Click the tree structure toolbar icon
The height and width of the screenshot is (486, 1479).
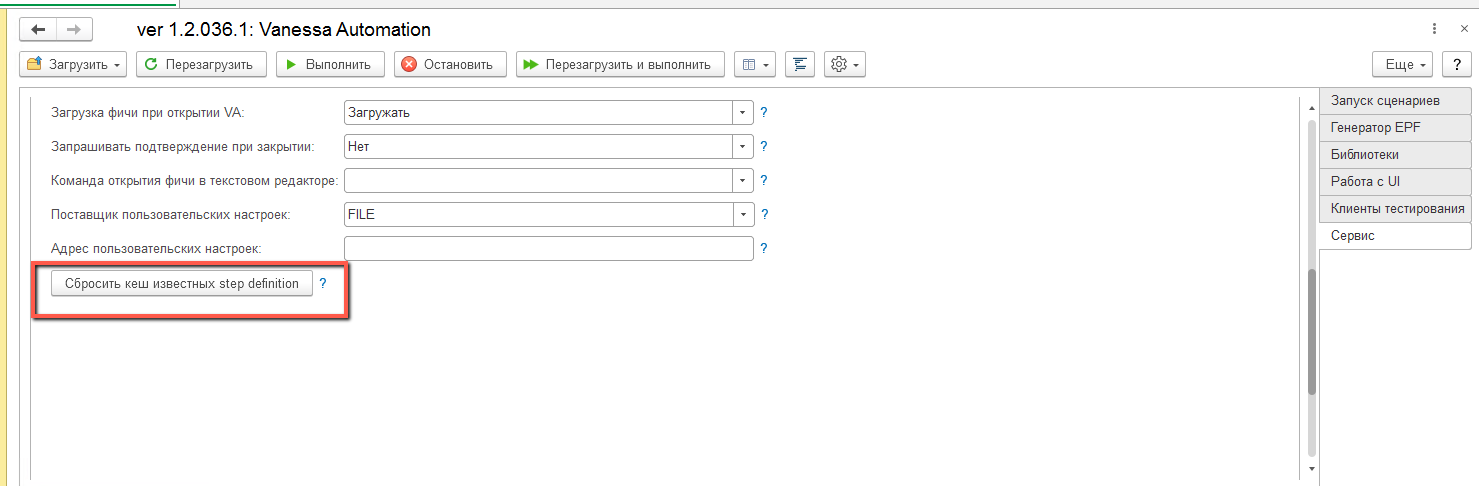pos(800,64)
